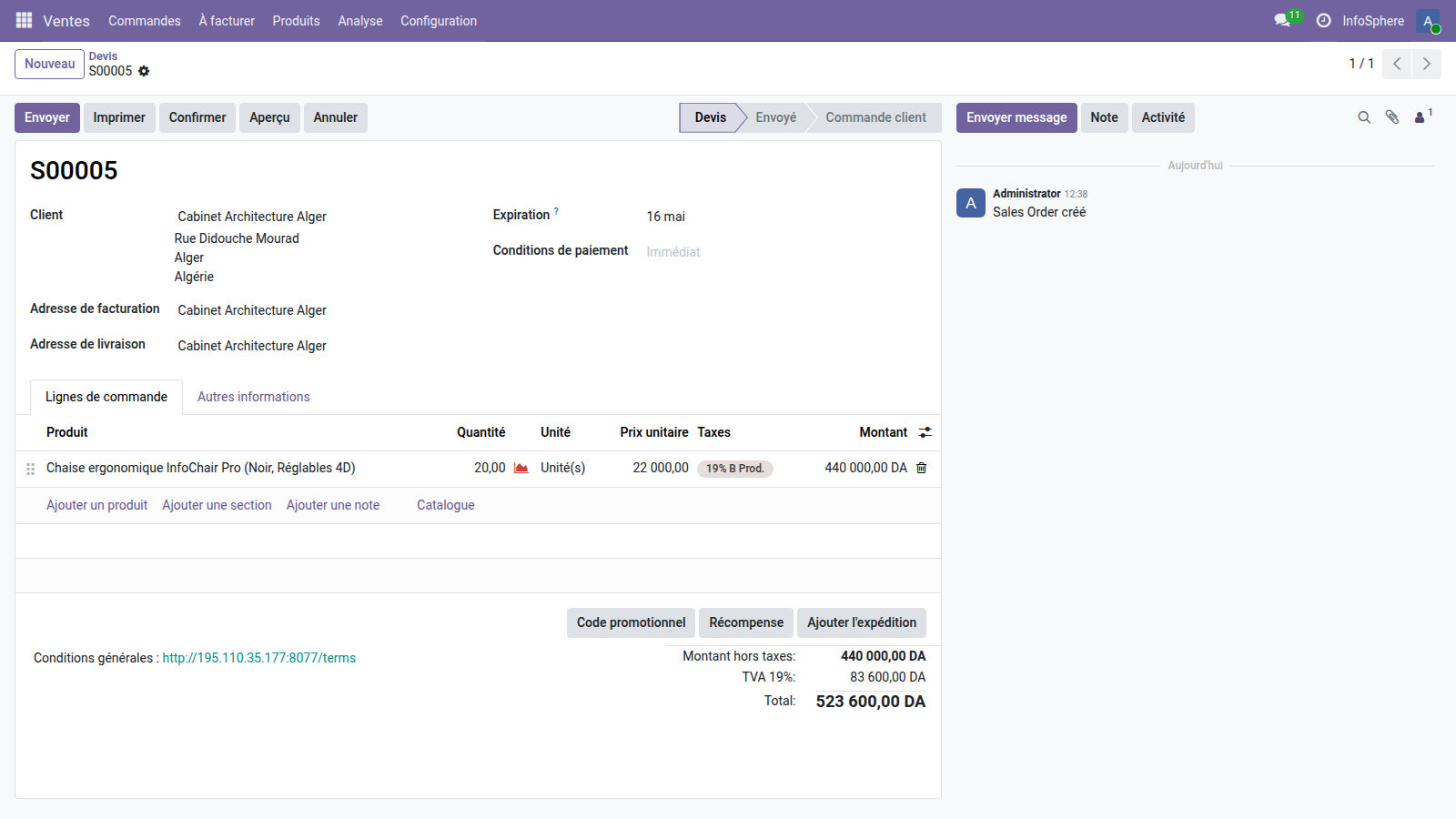Open the column options toggle by Montant
1456x819 pixels.
coord(925,432)
